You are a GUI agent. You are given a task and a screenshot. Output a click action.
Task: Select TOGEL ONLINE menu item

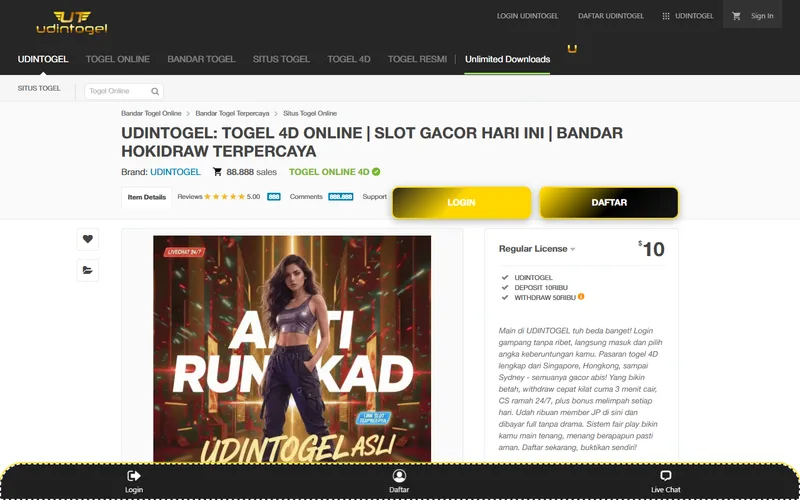tap(118, 59)
